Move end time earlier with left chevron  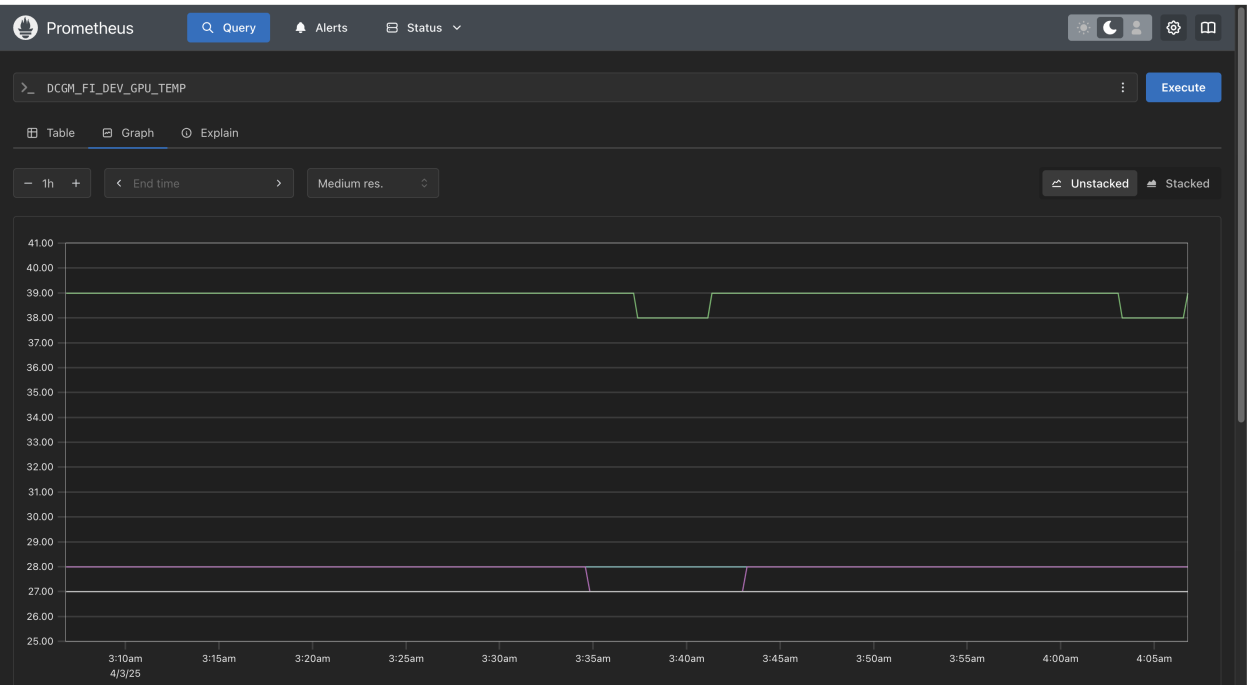(119, 183)
